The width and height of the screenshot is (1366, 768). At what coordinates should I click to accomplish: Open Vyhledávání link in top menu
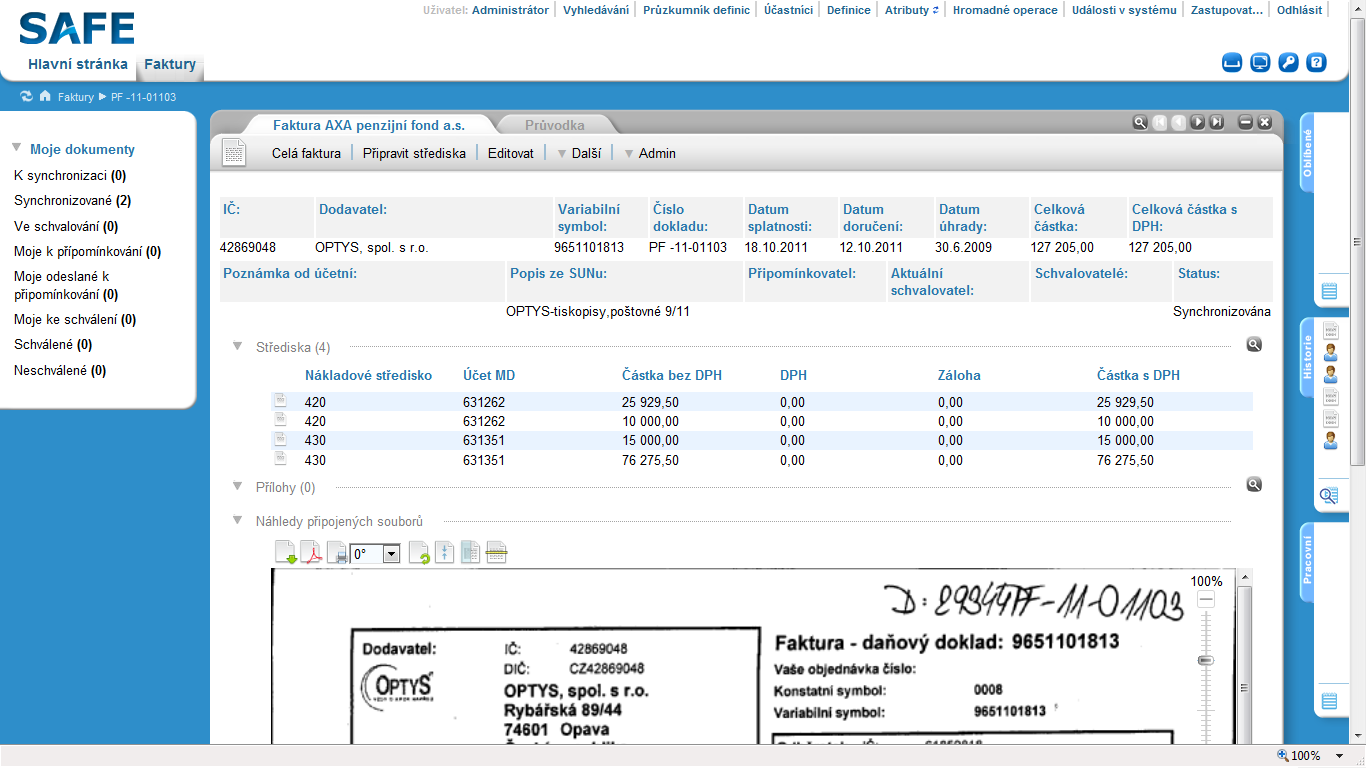tap(596, 10)
